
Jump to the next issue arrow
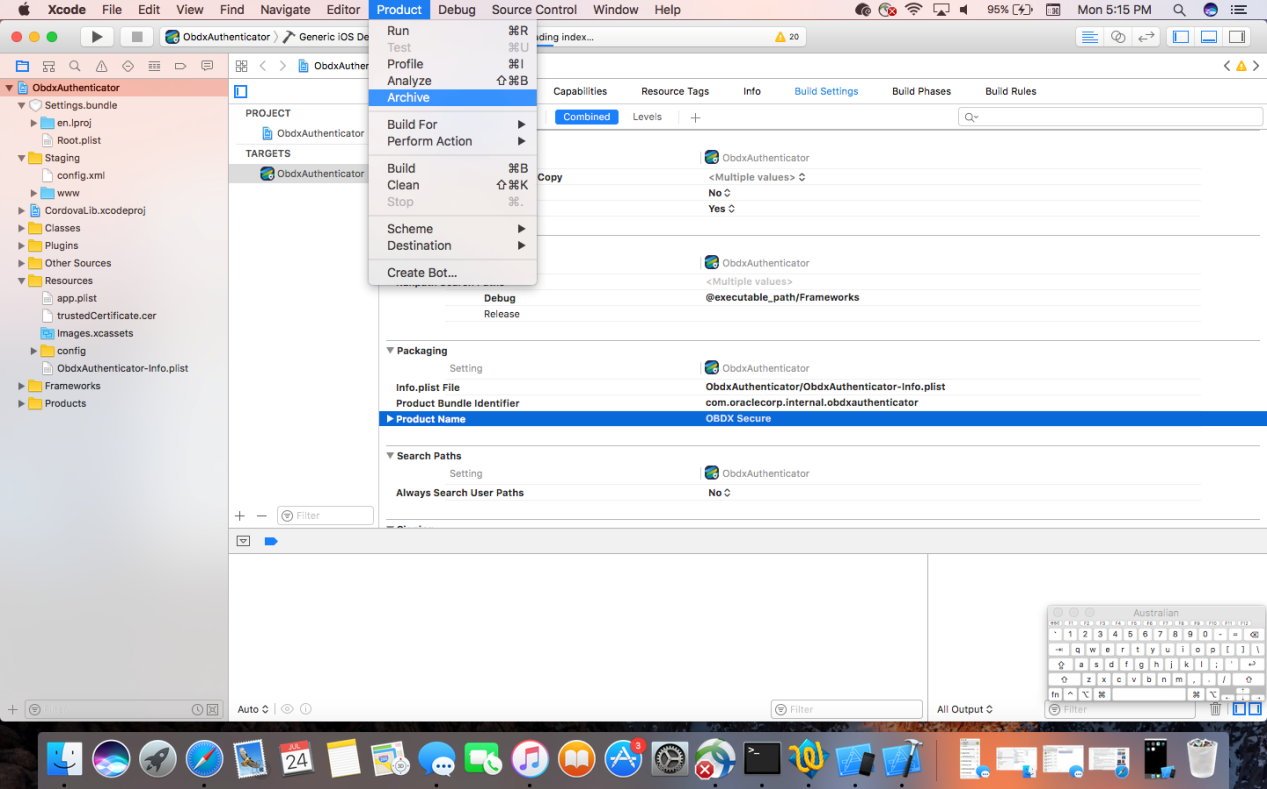tap(1256, 66)
